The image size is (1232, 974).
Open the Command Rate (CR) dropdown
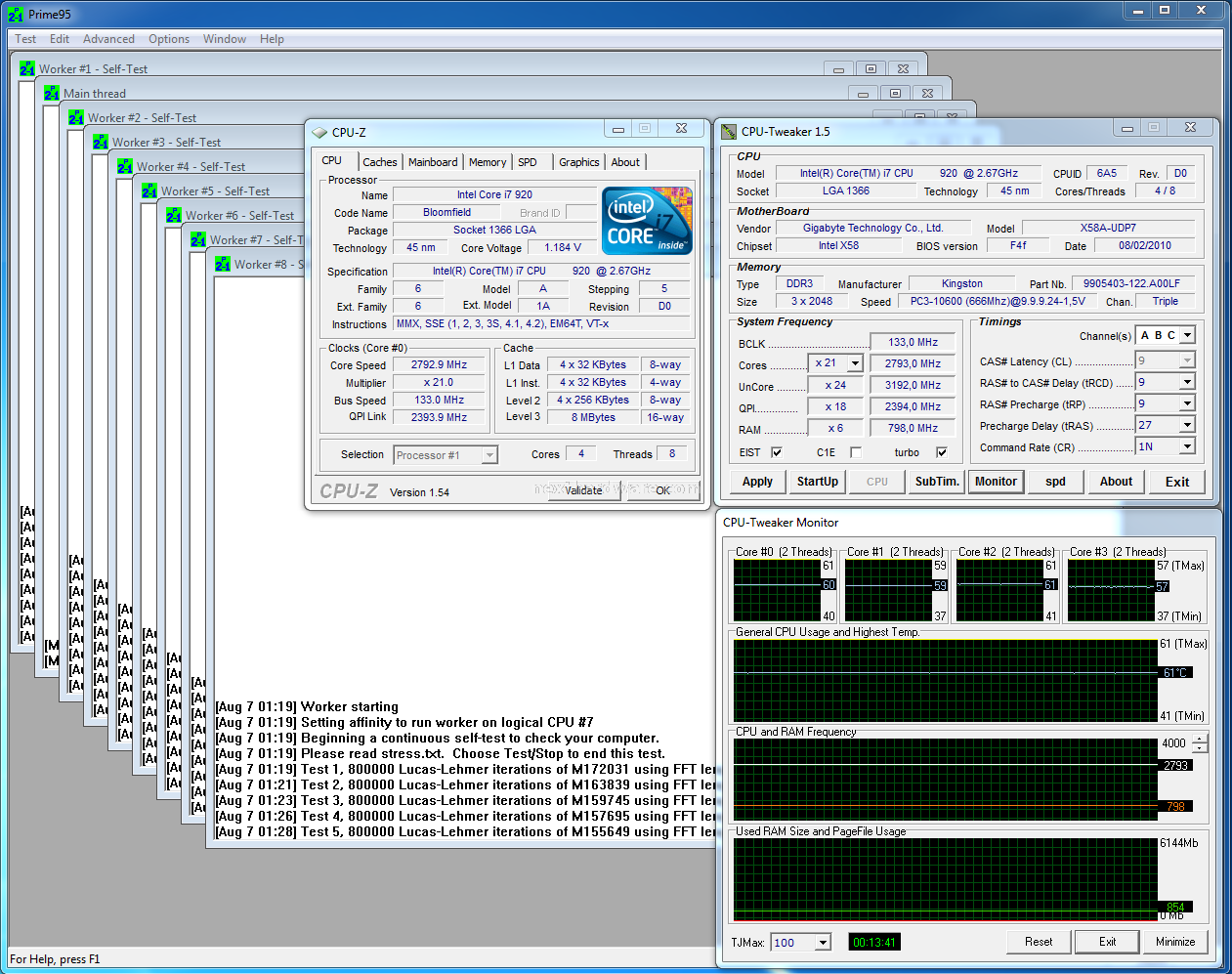tap(1187, 446)
